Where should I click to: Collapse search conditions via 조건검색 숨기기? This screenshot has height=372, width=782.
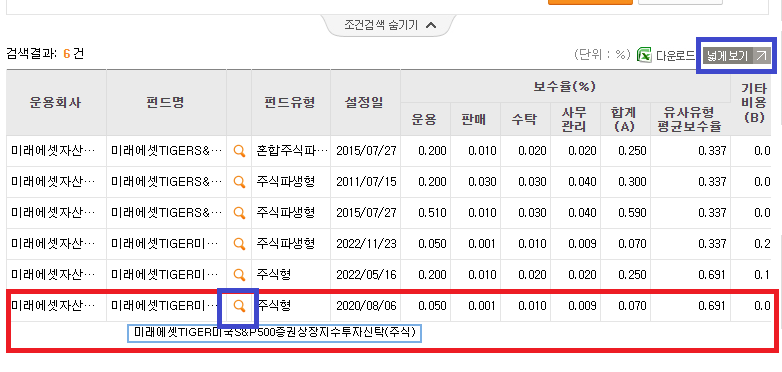(x=390, y=25)
